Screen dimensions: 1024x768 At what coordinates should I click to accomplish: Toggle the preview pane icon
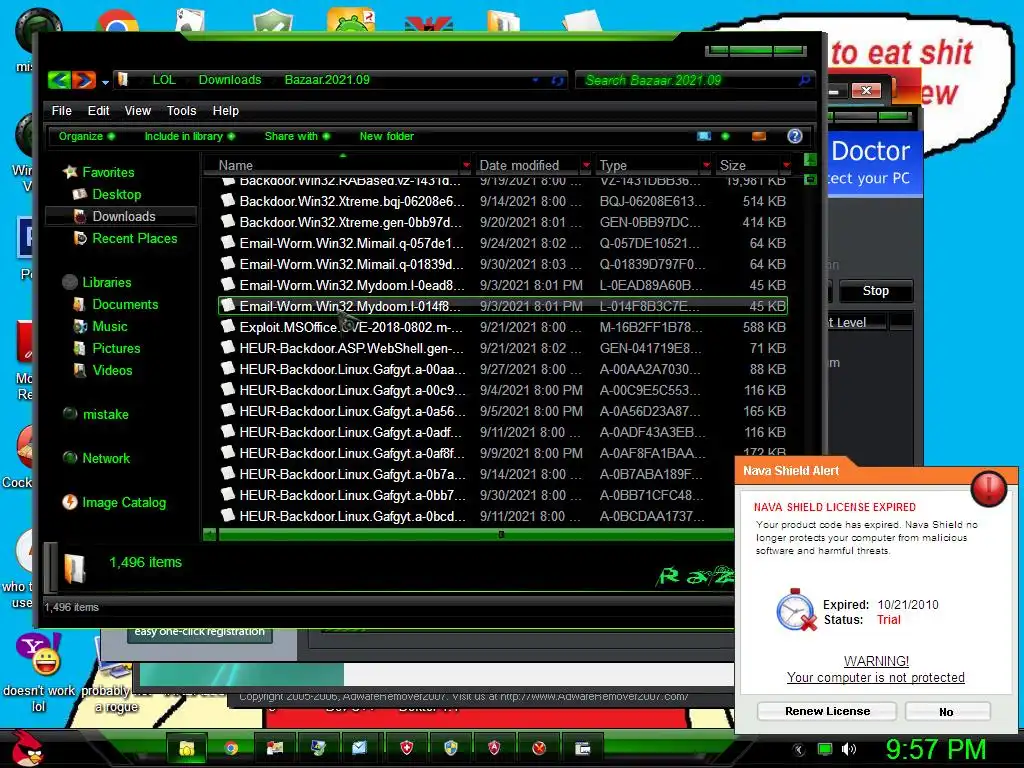(x=759, y=136)
